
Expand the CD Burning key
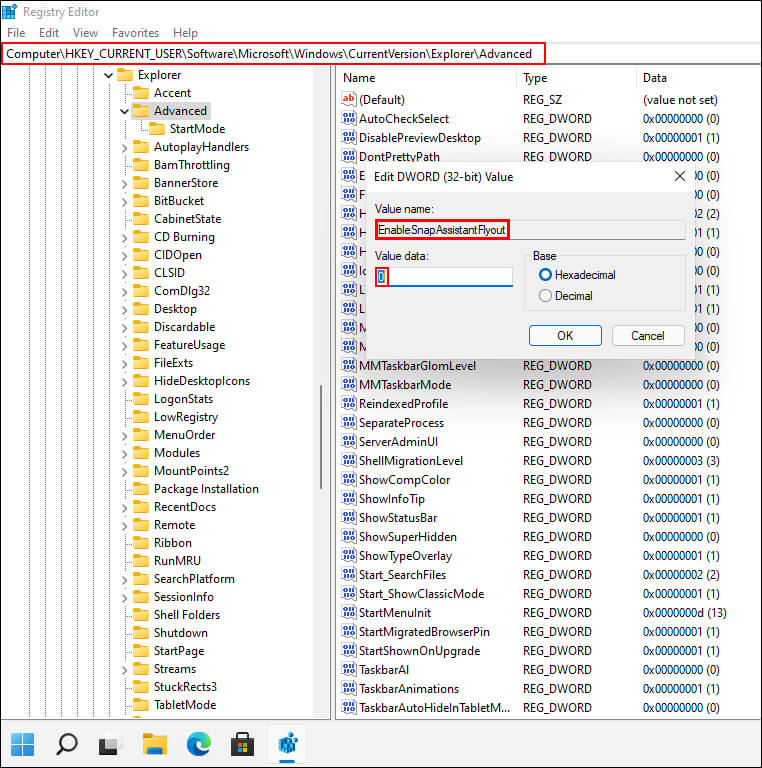click(x=124, y=238)
